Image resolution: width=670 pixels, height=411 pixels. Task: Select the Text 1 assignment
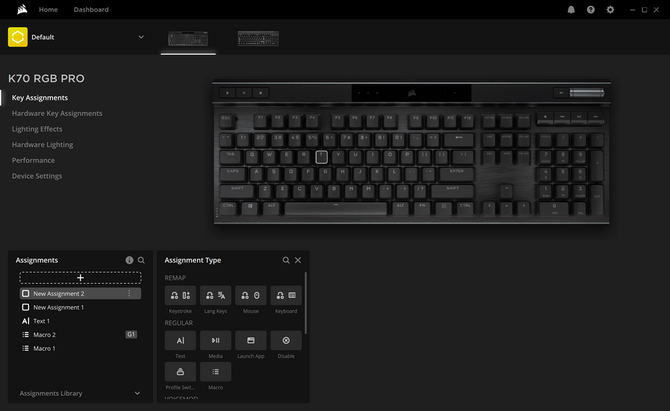pyautogui.click(x=80, y=321)
